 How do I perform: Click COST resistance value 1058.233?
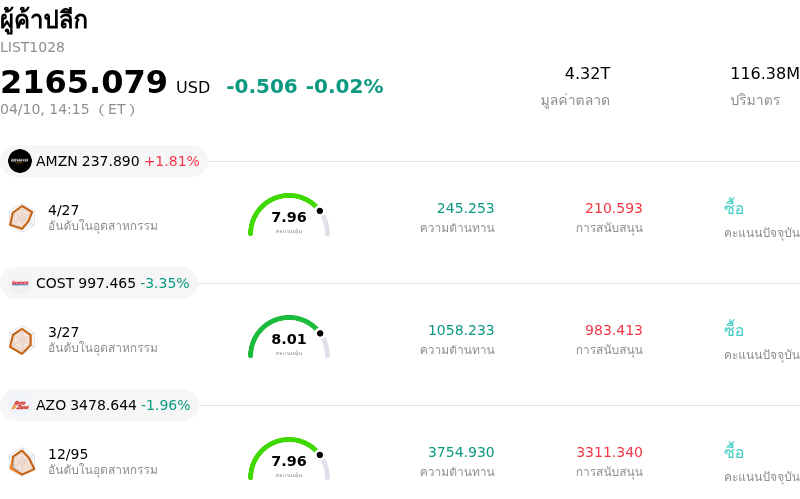coord(461,330)
